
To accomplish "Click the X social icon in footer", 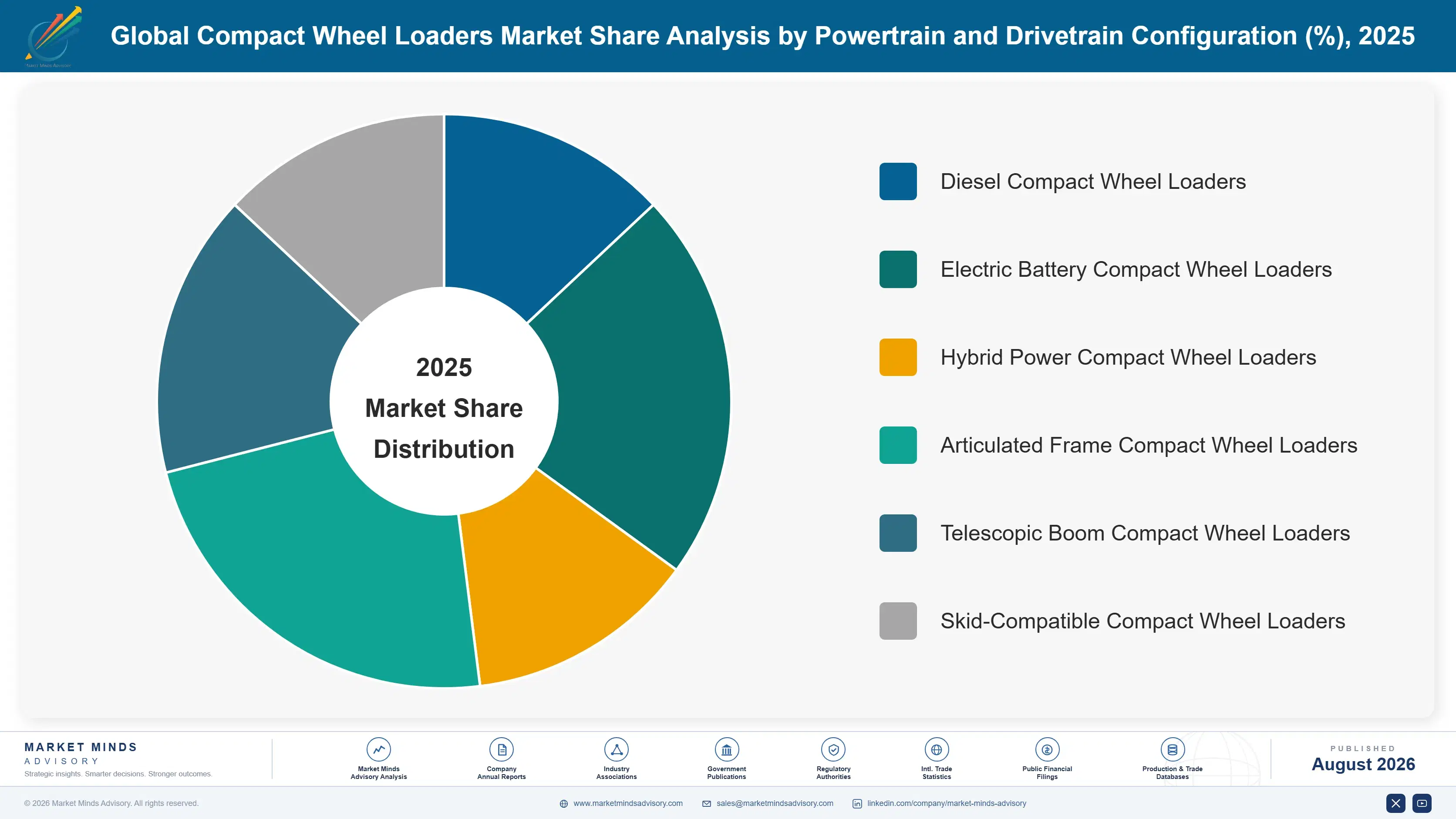I will 1395,803.
